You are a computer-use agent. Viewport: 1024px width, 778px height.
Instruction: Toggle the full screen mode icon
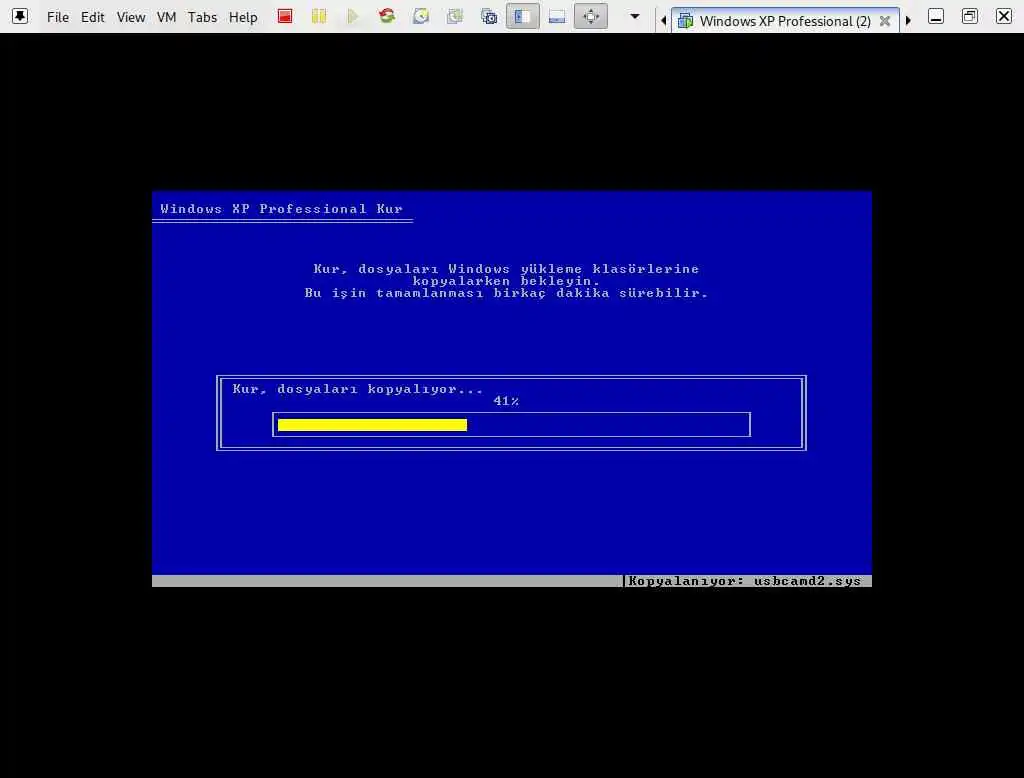click(x=590, y=16)
